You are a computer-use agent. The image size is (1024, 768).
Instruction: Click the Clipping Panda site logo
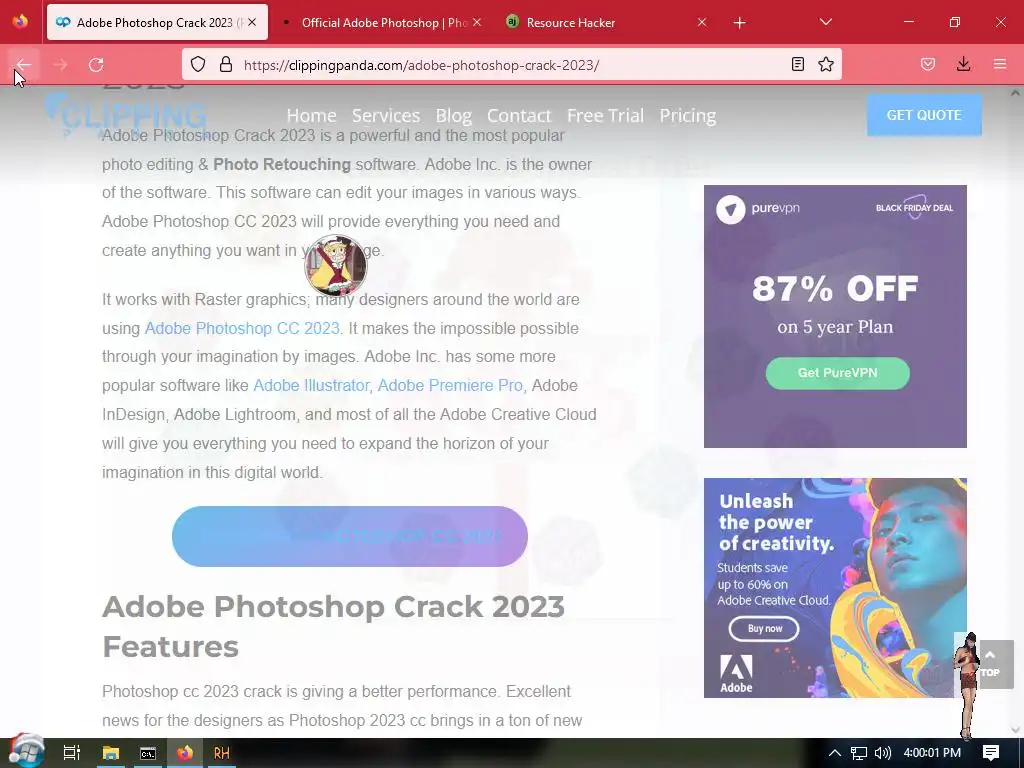point(127,116)
